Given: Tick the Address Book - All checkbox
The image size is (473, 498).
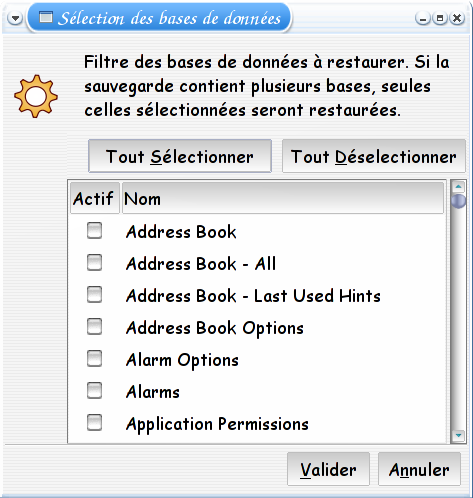Looking at the screenshot, I should [x=94, y=263].
